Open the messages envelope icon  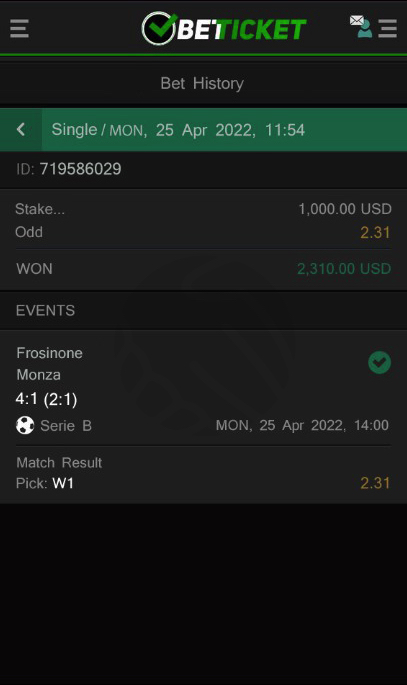point(356,20)
